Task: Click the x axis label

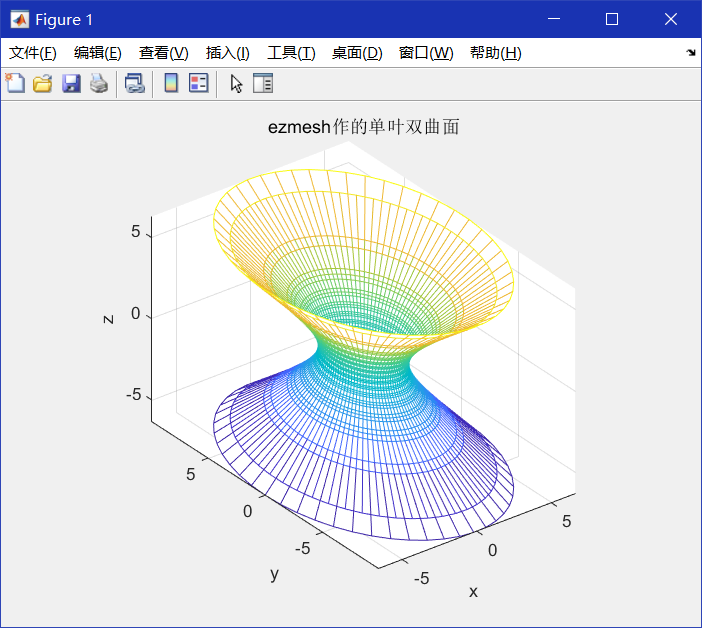Action: click(473, 592)
